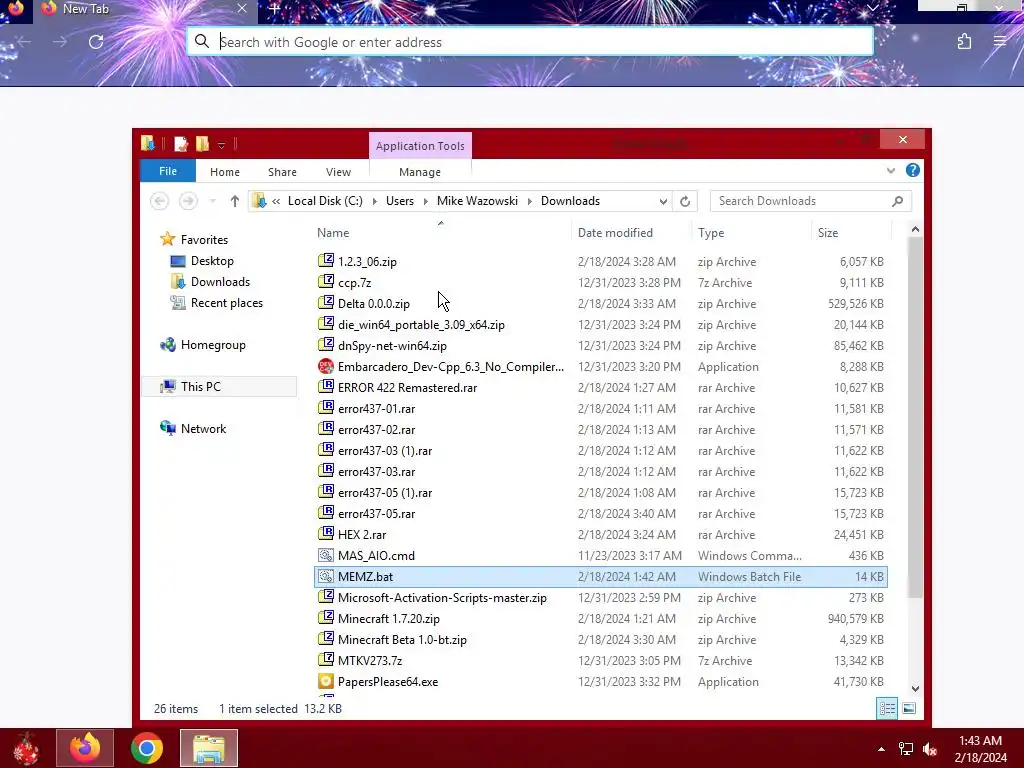Select Homegroup in the navigation pane
The image size is (1024, 768).
(213, 345)
